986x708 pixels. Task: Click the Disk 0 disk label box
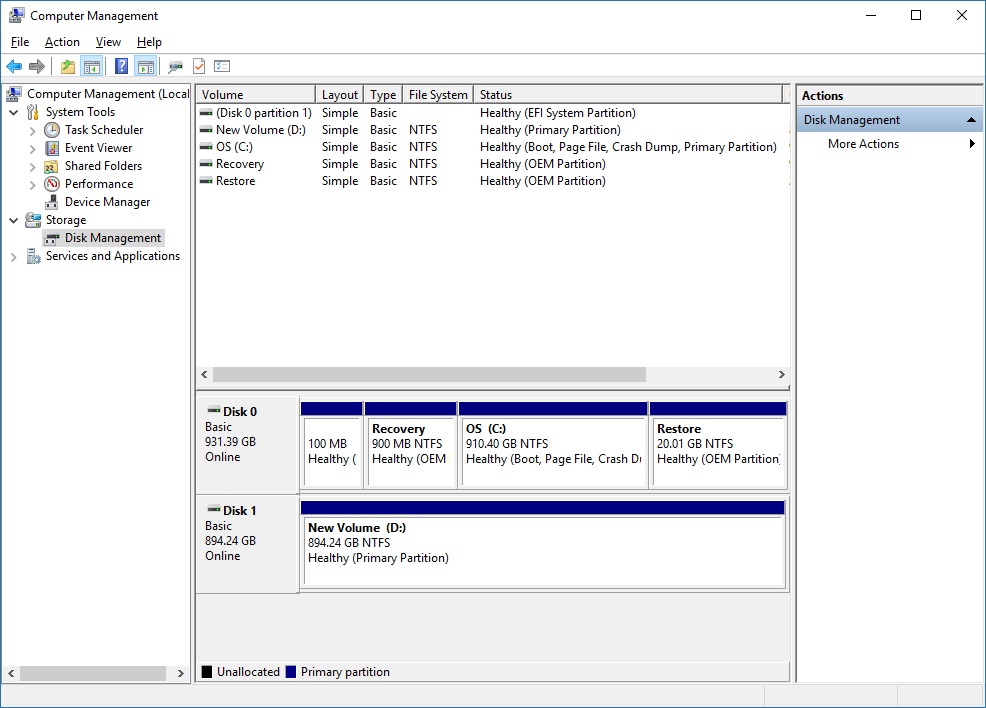[x=247, y=445]
